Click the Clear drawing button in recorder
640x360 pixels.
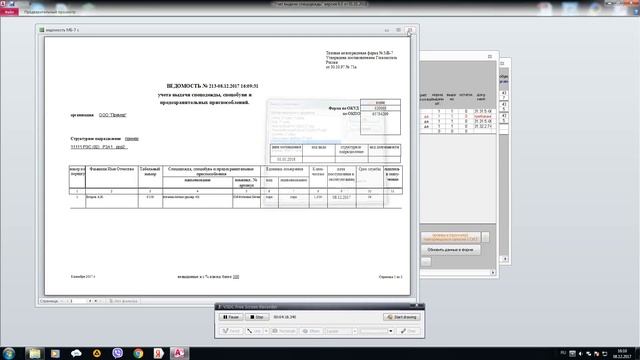tap(408, 331)
